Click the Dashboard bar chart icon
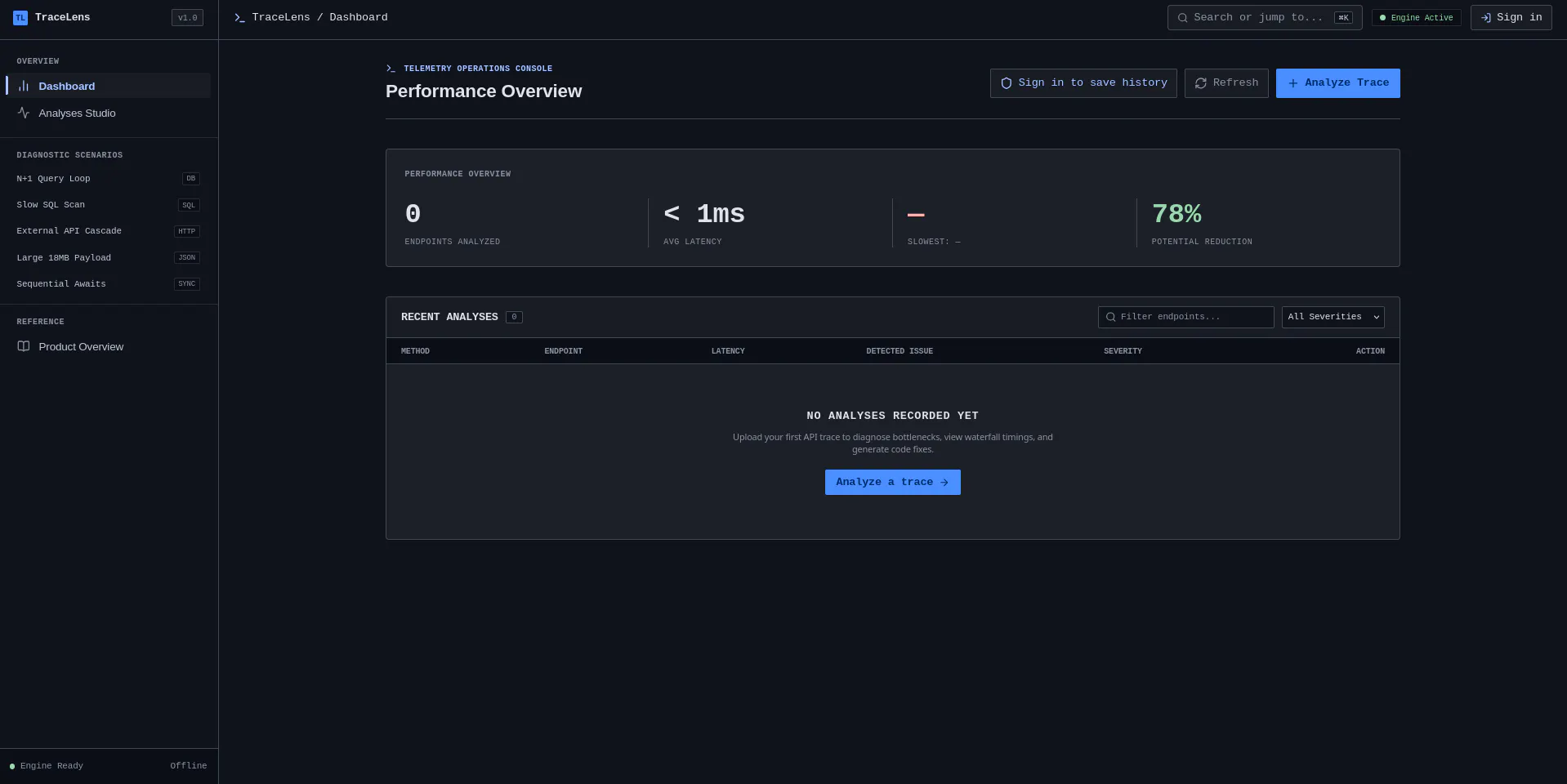The width and height of the screenshot is (1567, 784). tap(24, 86)
